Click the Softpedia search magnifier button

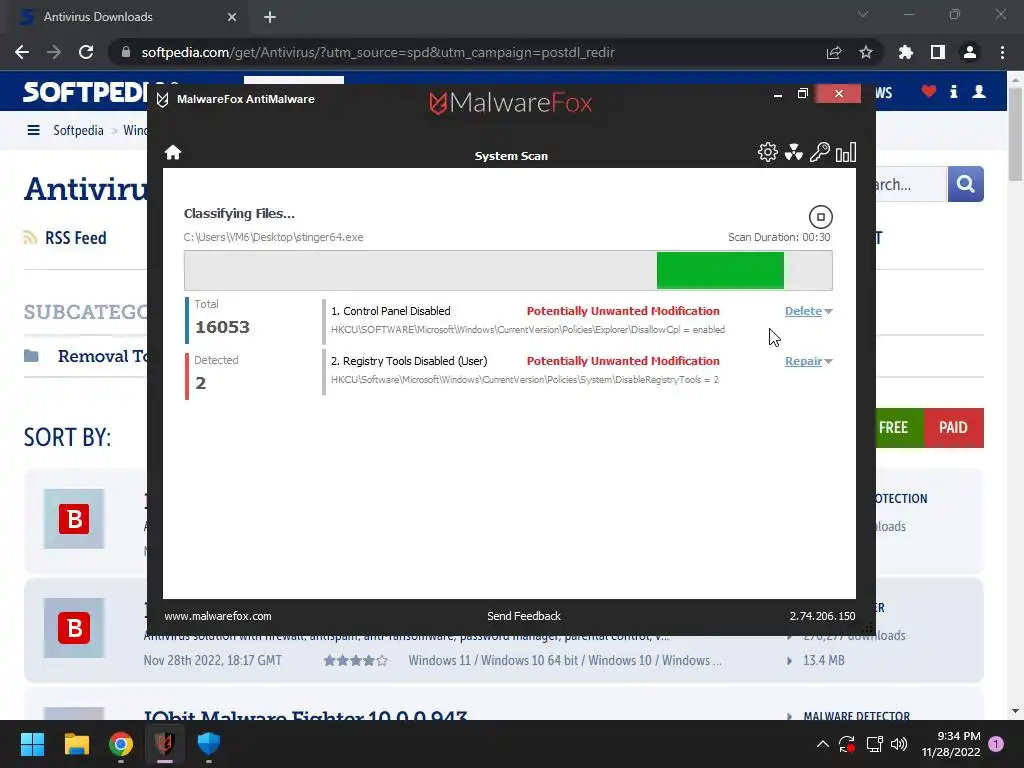tap(965, 184)
